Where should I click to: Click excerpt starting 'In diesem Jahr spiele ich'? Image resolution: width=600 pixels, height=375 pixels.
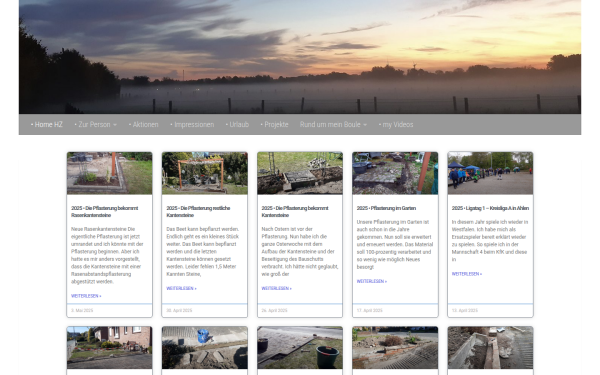click(x=490, y=241)
